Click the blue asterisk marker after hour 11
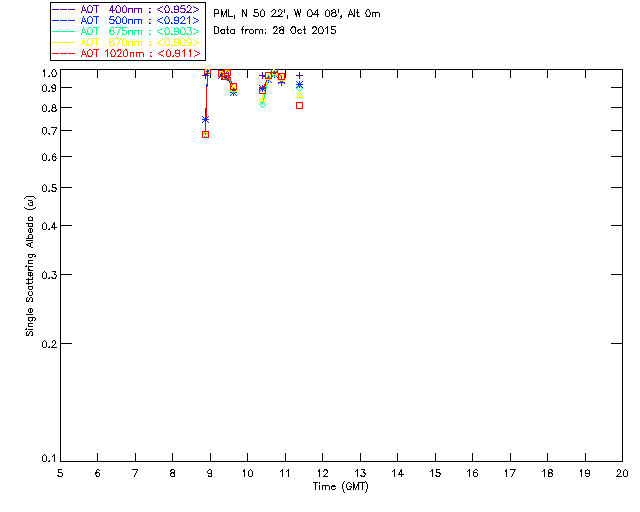 [299, 85]
